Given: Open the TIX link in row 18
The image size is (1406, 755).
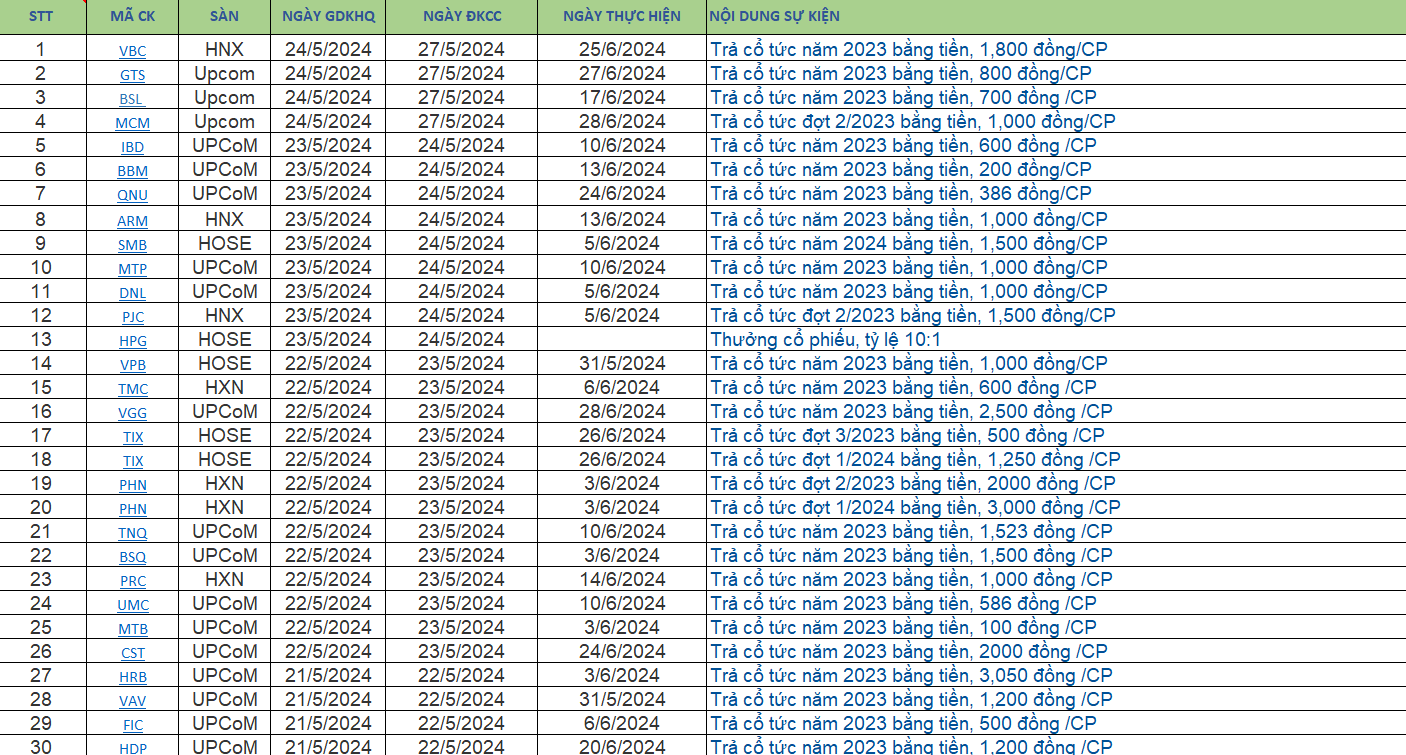Looking at the screenshot, I should tap(132, 461).
